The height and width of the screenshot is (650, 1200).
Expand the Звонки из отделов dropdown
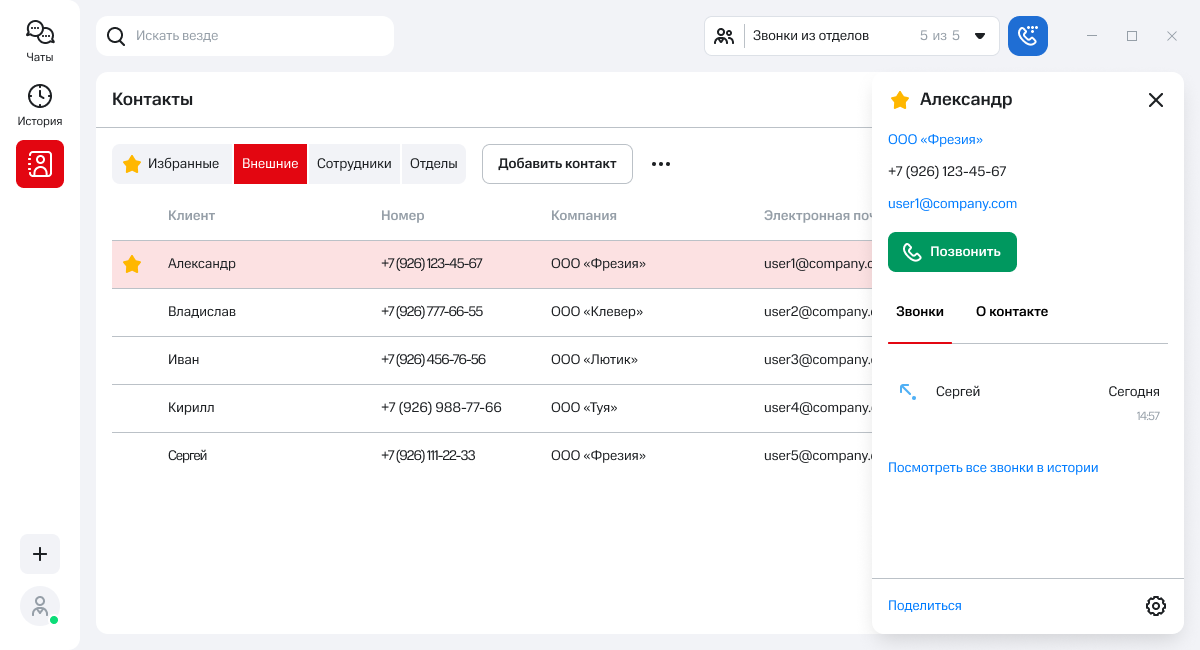[x=979, y=36]
